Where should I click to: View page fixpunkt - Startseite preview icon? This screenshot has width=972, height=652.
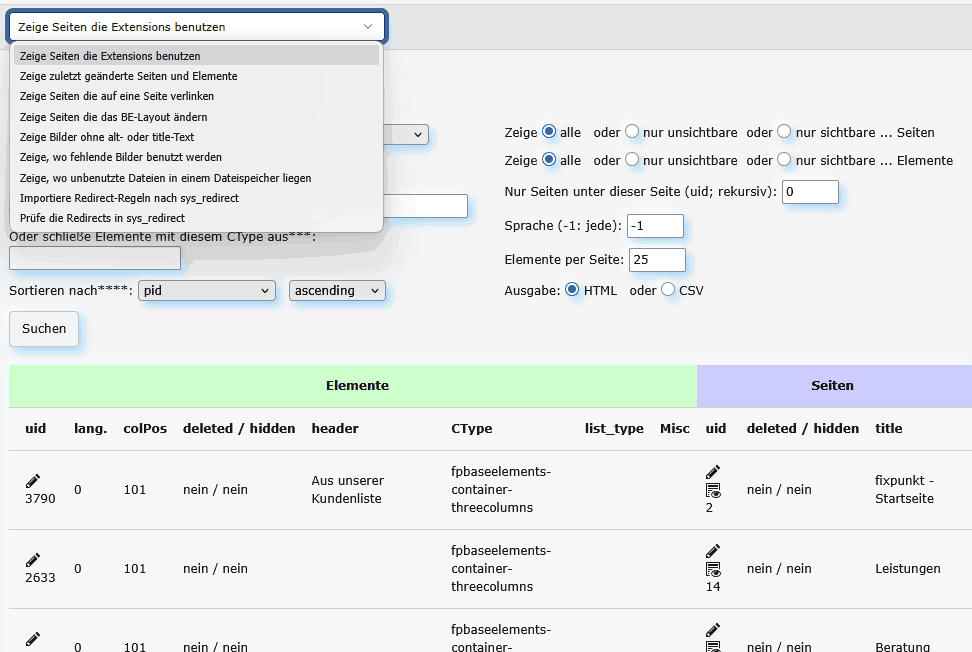pos(713,491)
